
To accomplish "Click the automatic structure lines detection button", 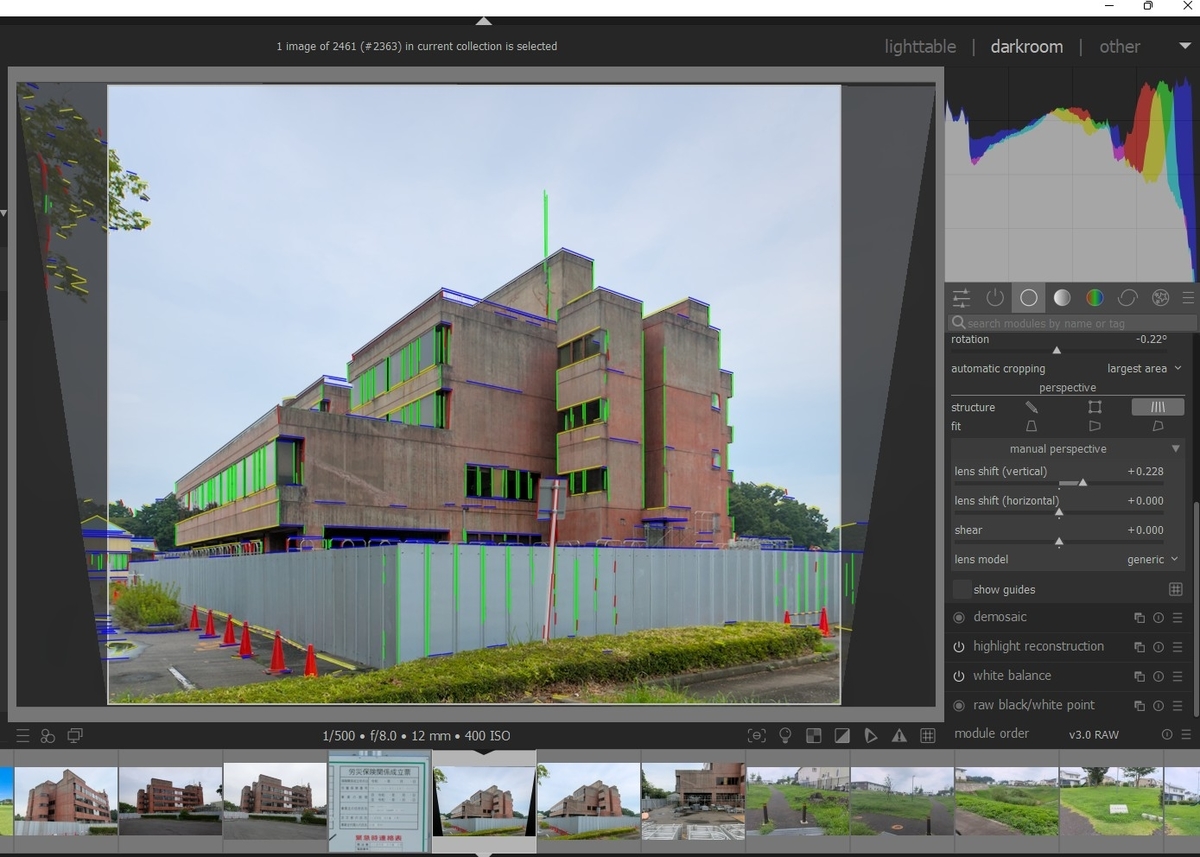I will (1158, 407).
